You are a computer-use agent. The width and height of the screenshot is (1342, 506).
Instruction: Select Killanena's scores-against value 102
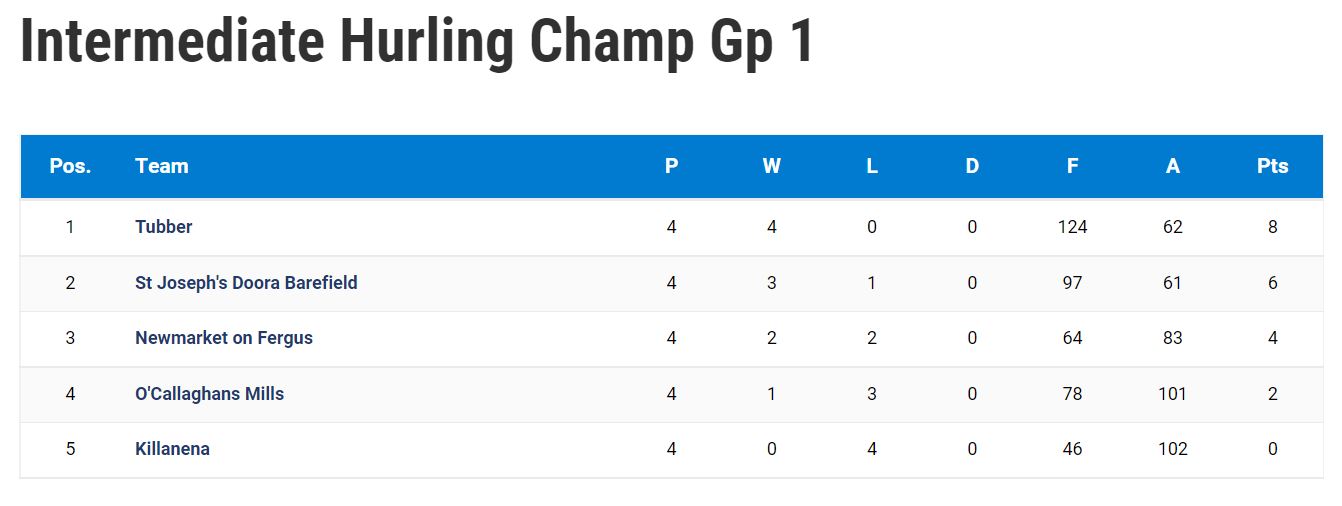[1172, 449]
